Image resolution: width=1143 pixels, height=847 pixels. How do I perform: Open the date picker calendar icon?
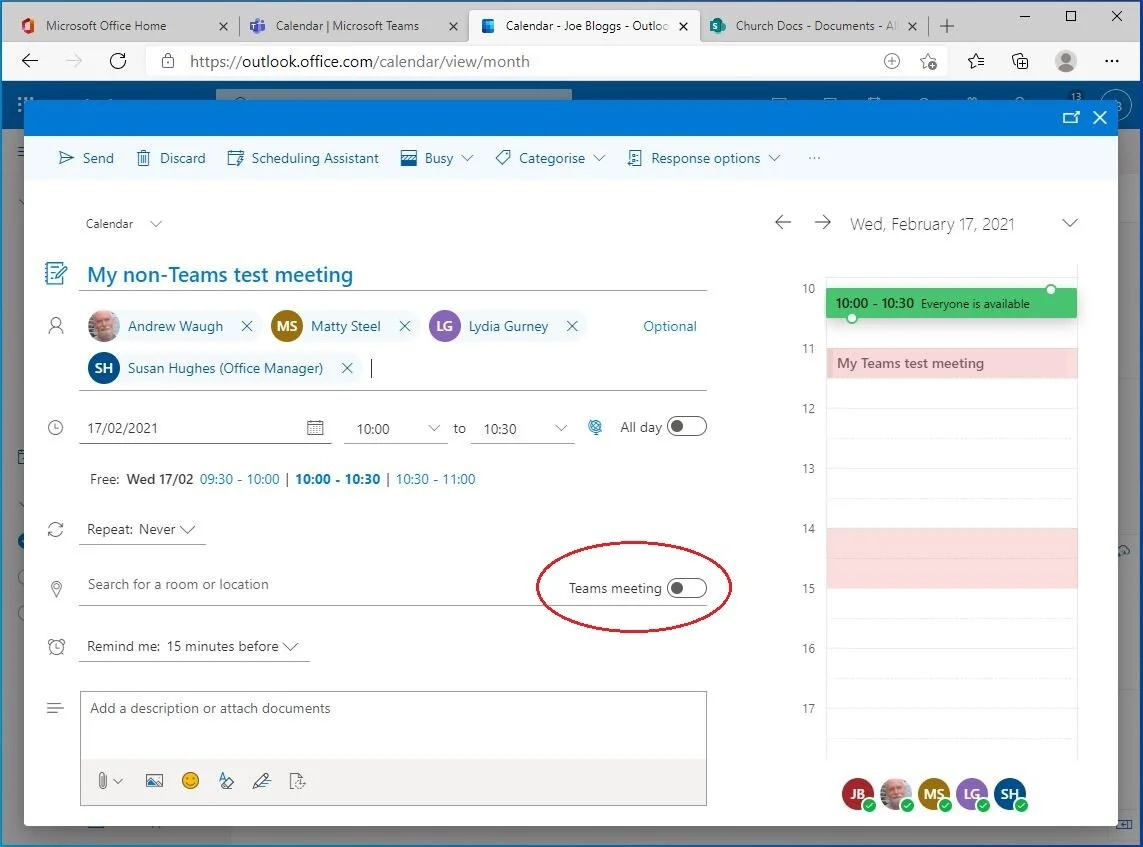click(315, 428)
